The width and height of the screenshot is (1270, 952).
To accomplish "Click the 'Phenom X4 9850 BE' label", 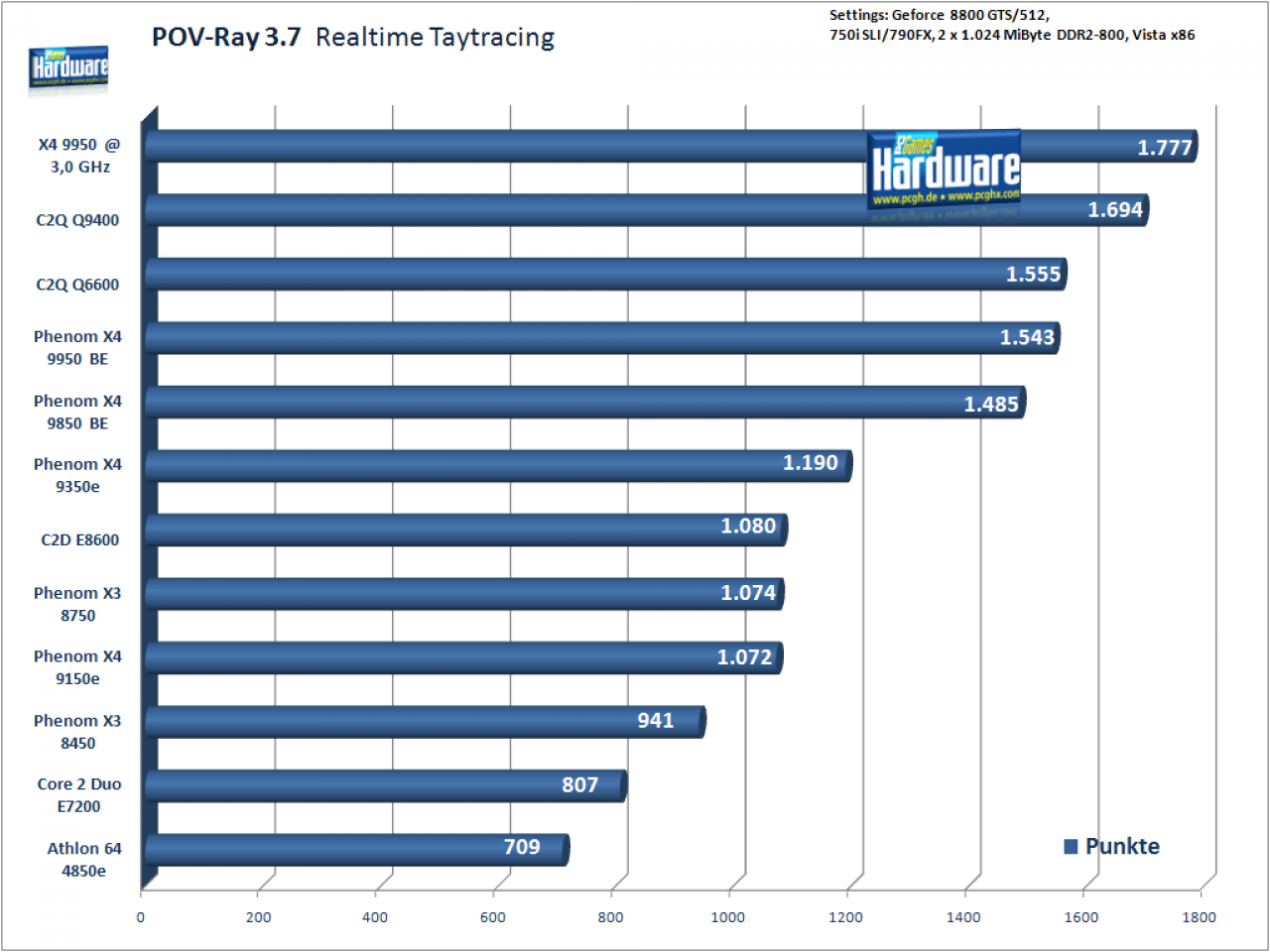I will [77, 413].
